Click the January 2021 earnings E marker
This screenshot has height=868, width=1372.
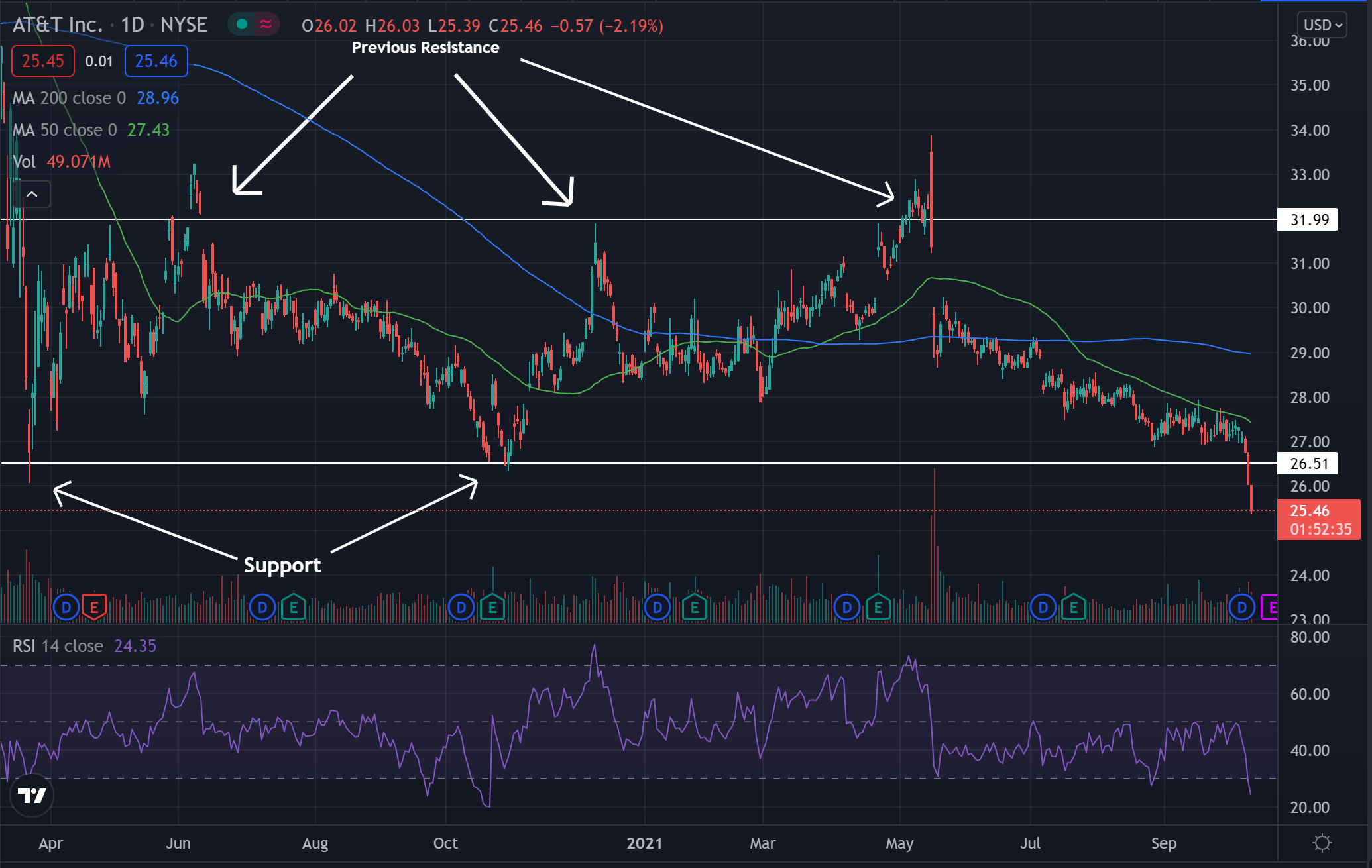(695, 607)
